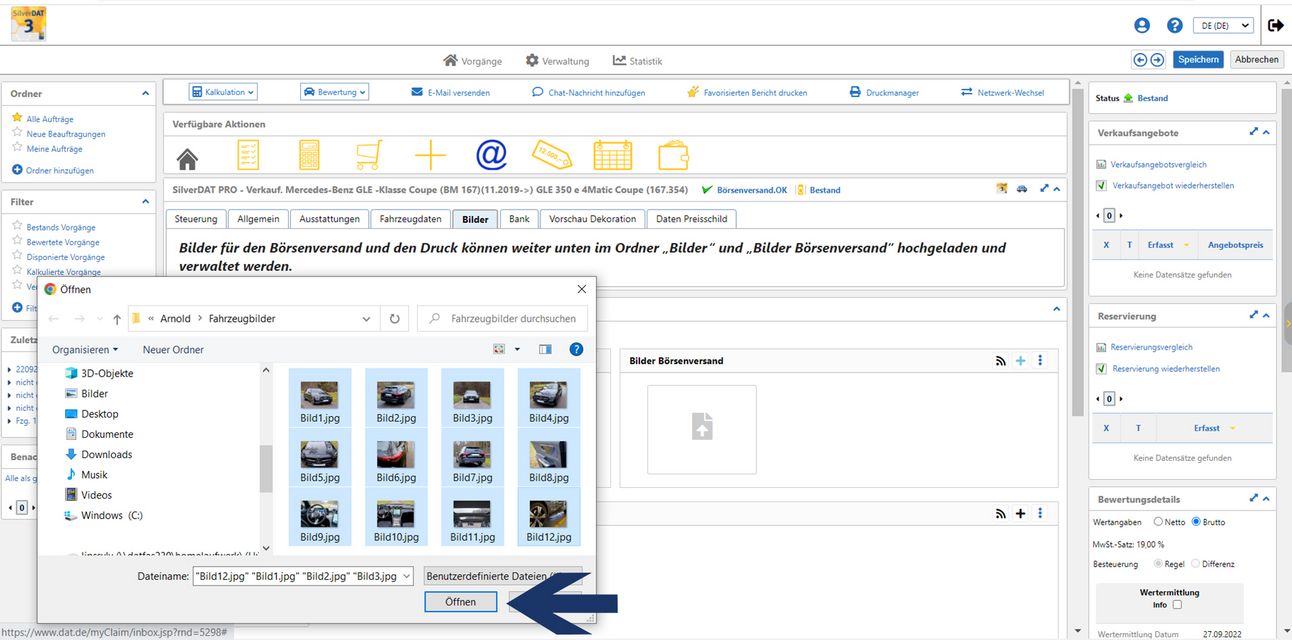Toggle Verkaufsangebot wiederherstellen checkbox
Viewport: 1292px width, 640px height.
coord(1101,186)
